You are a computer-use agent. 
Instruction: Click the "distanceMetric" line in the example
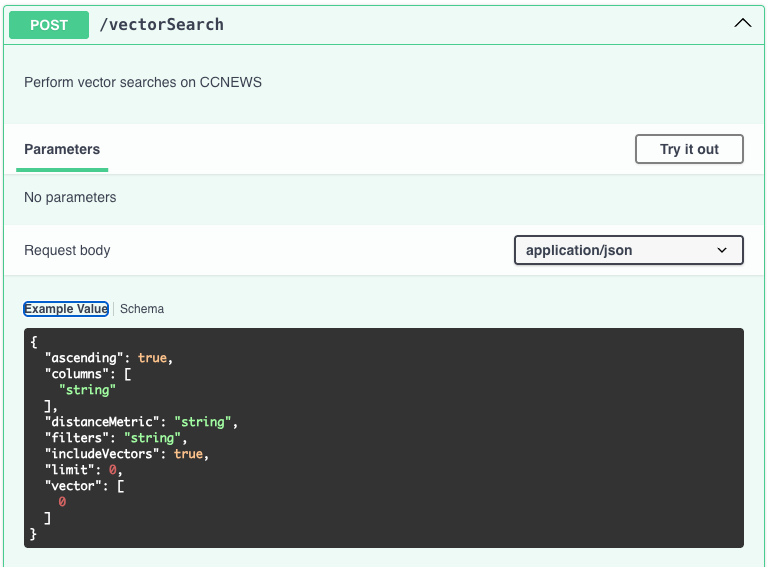pyautogui.click(x=140, y=422)
